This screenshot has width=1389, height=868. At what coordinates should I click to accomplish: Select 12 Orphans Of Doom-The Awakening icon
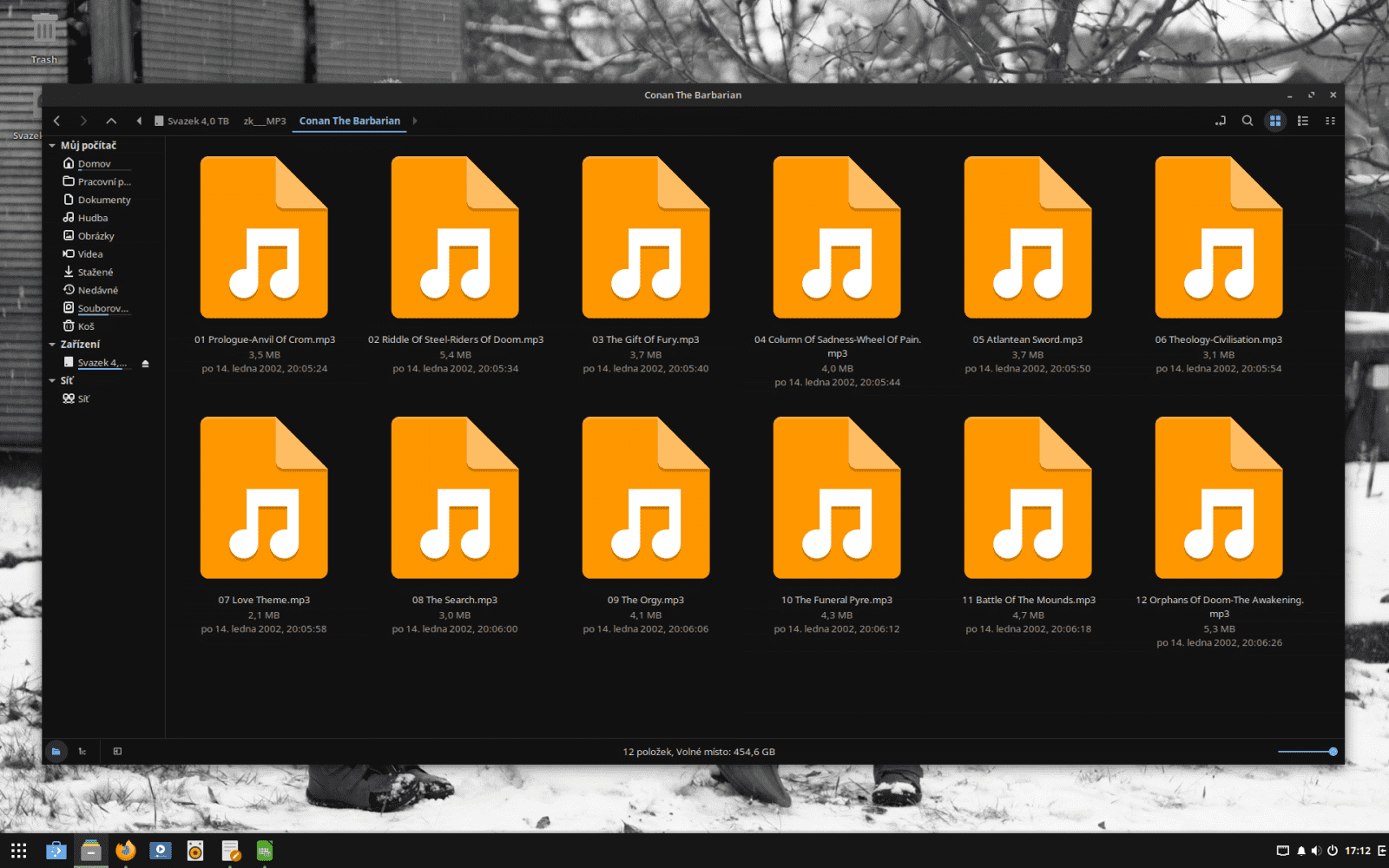[x=1219, y=497]
